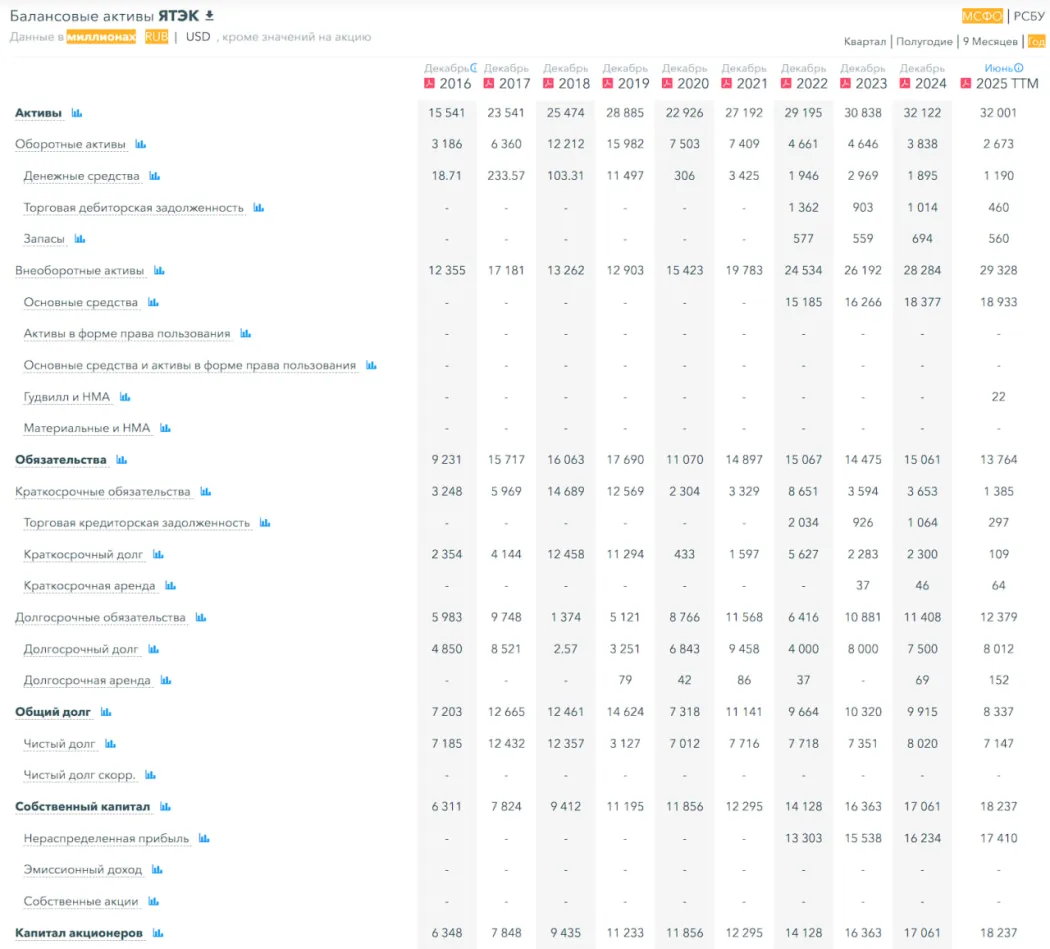Screen dimensions: 1050x949
Task: Click the download icon next to ЯТЭК
Action: click(209, 16)
